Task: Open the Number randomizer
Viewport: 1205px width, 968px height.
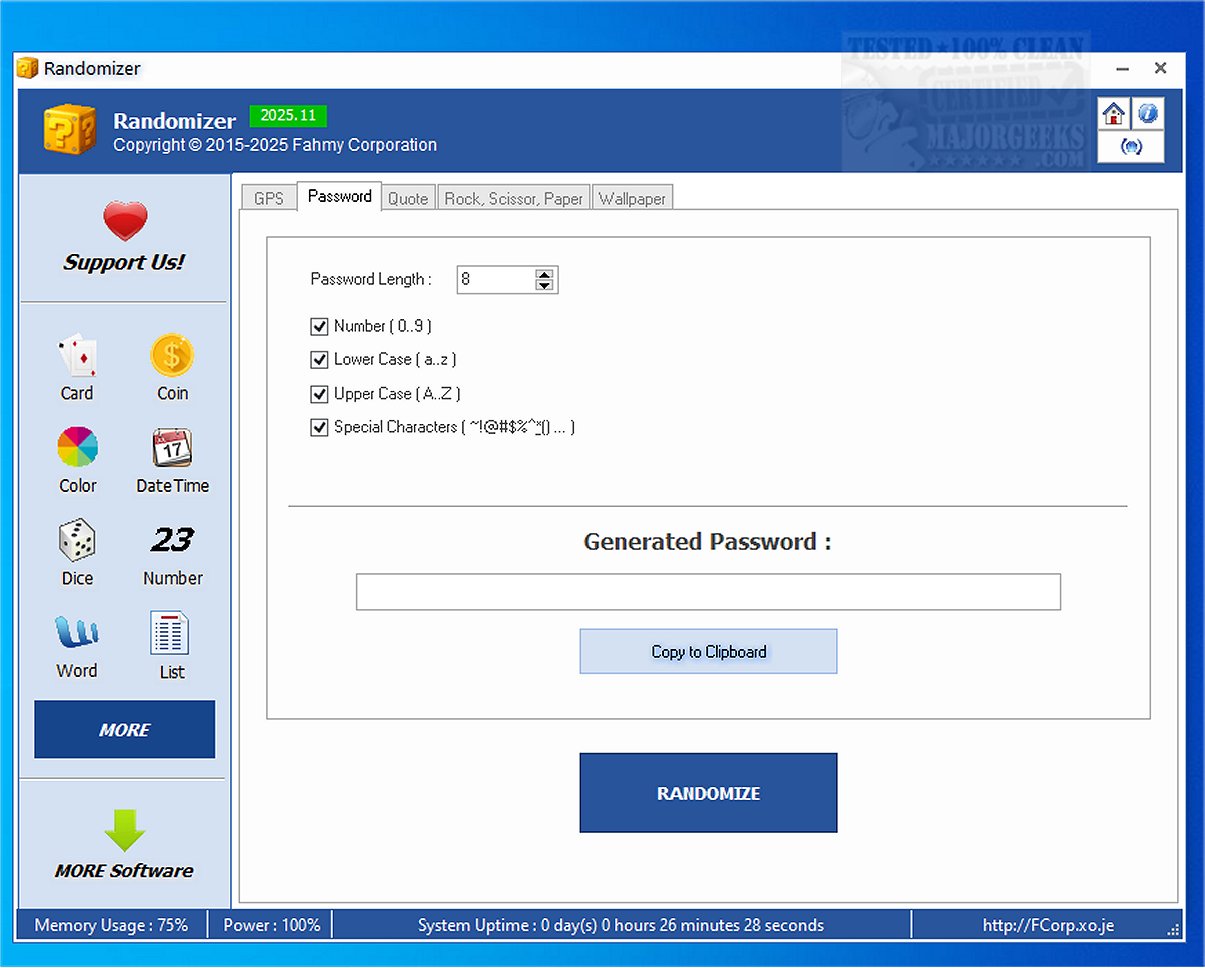Action: [x=172, y=553]
